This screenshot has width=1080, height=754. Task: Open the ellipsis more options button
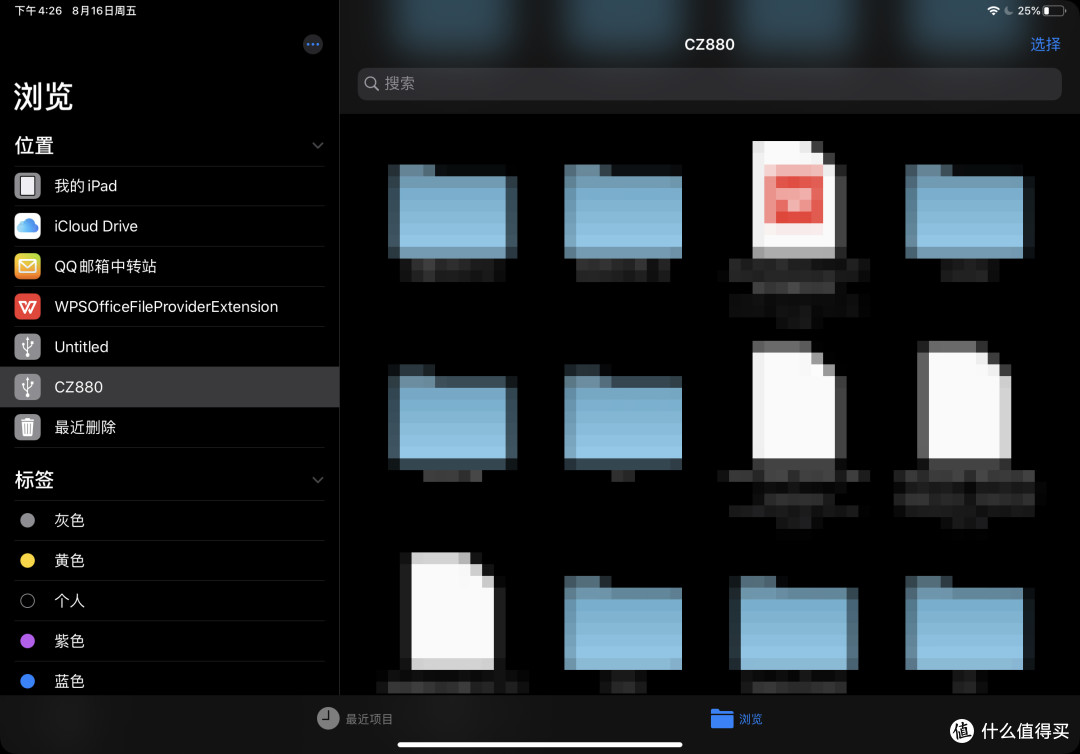point(313,44)
